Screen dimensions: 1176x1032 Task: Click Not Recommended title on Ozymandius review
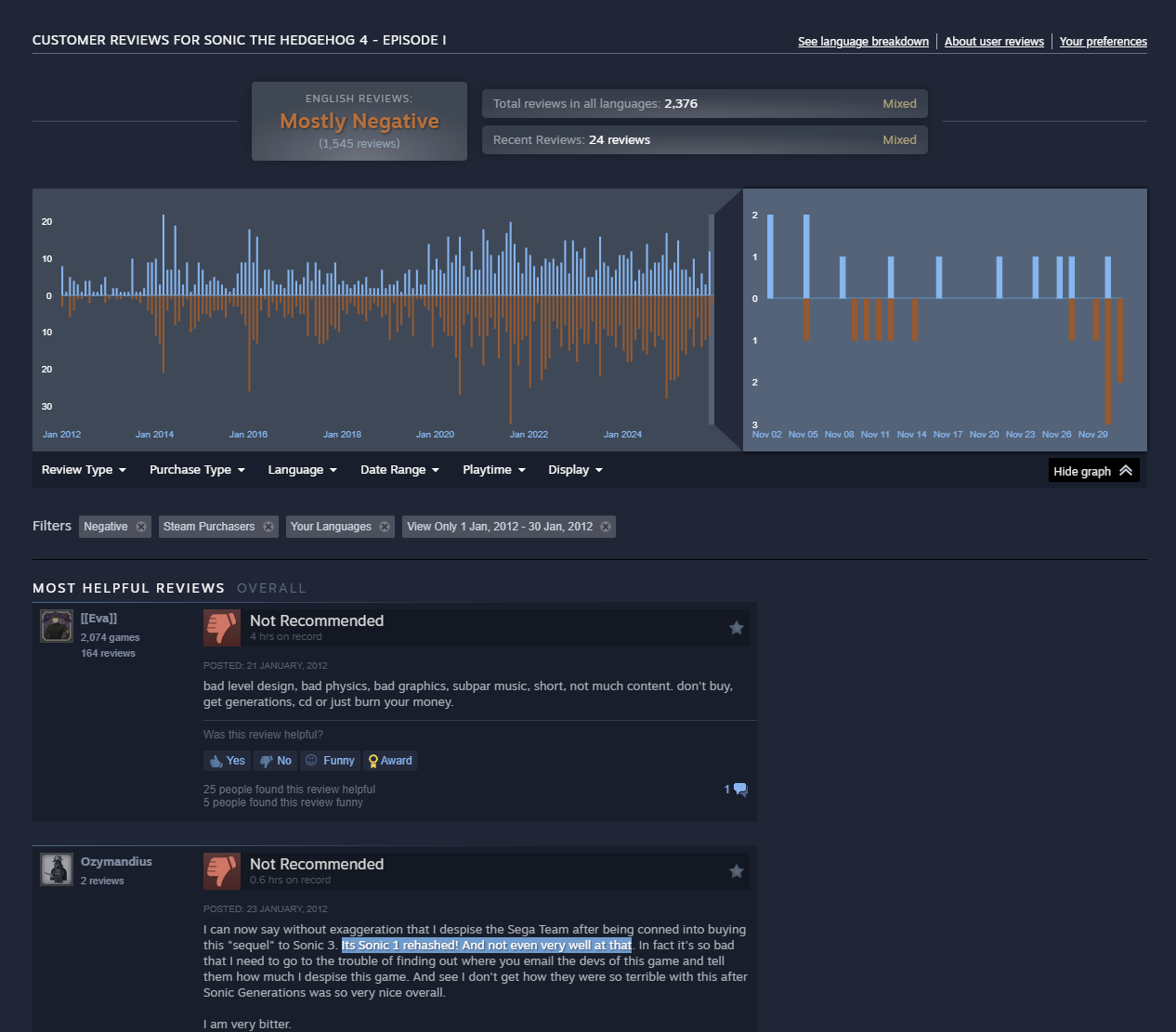tap(317, 864)
